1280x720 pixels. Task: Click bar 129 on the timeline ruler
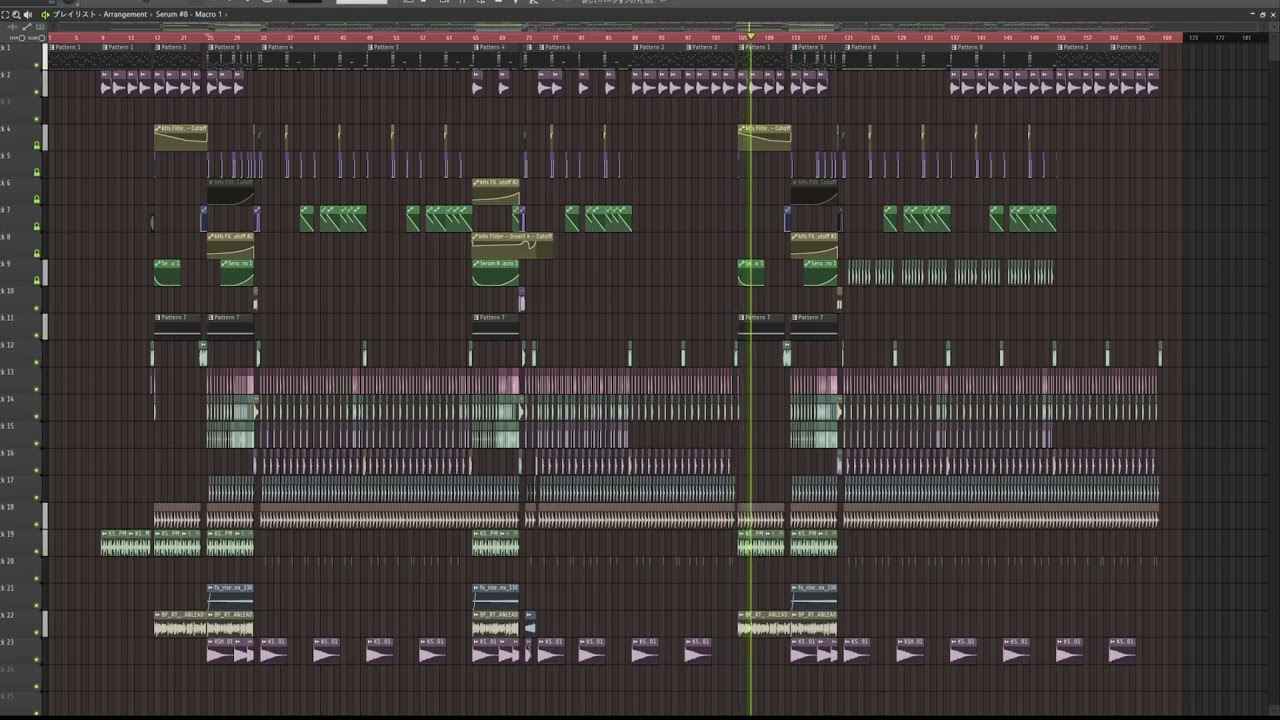(x=901, y=38)
